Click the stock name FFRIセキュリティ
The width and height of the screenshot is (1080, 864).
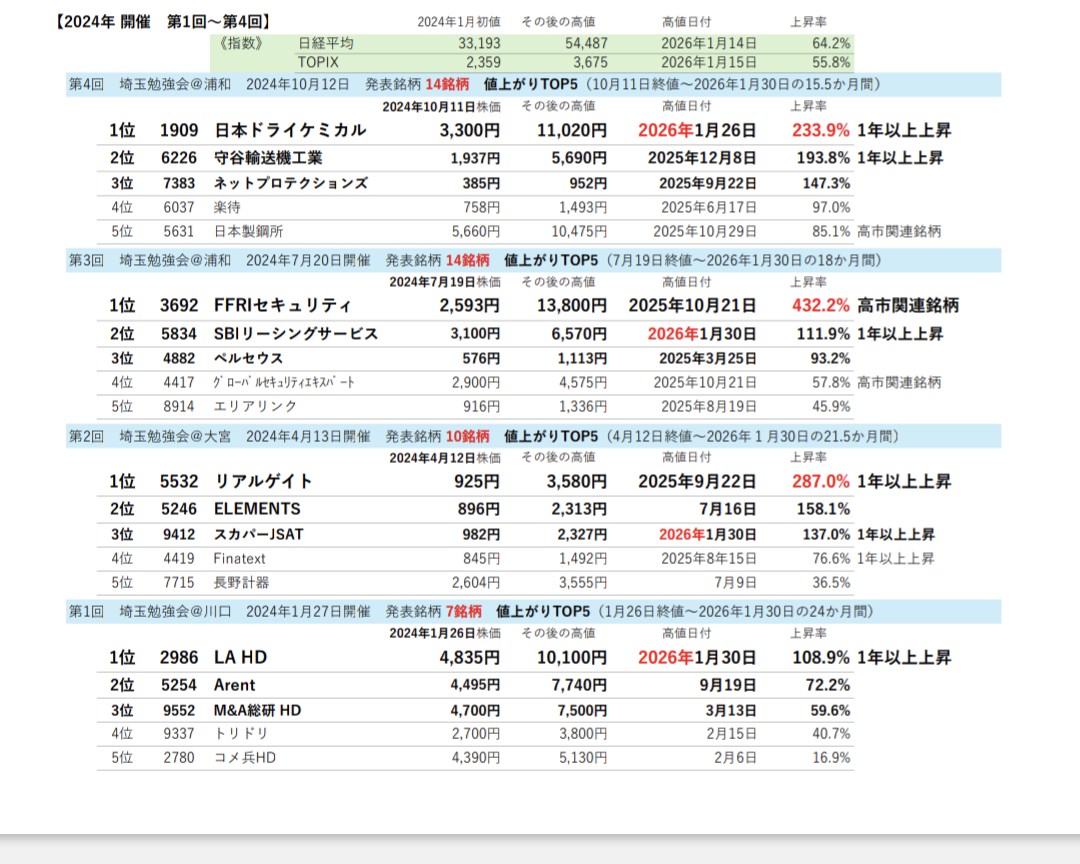[x=282, y=305]
